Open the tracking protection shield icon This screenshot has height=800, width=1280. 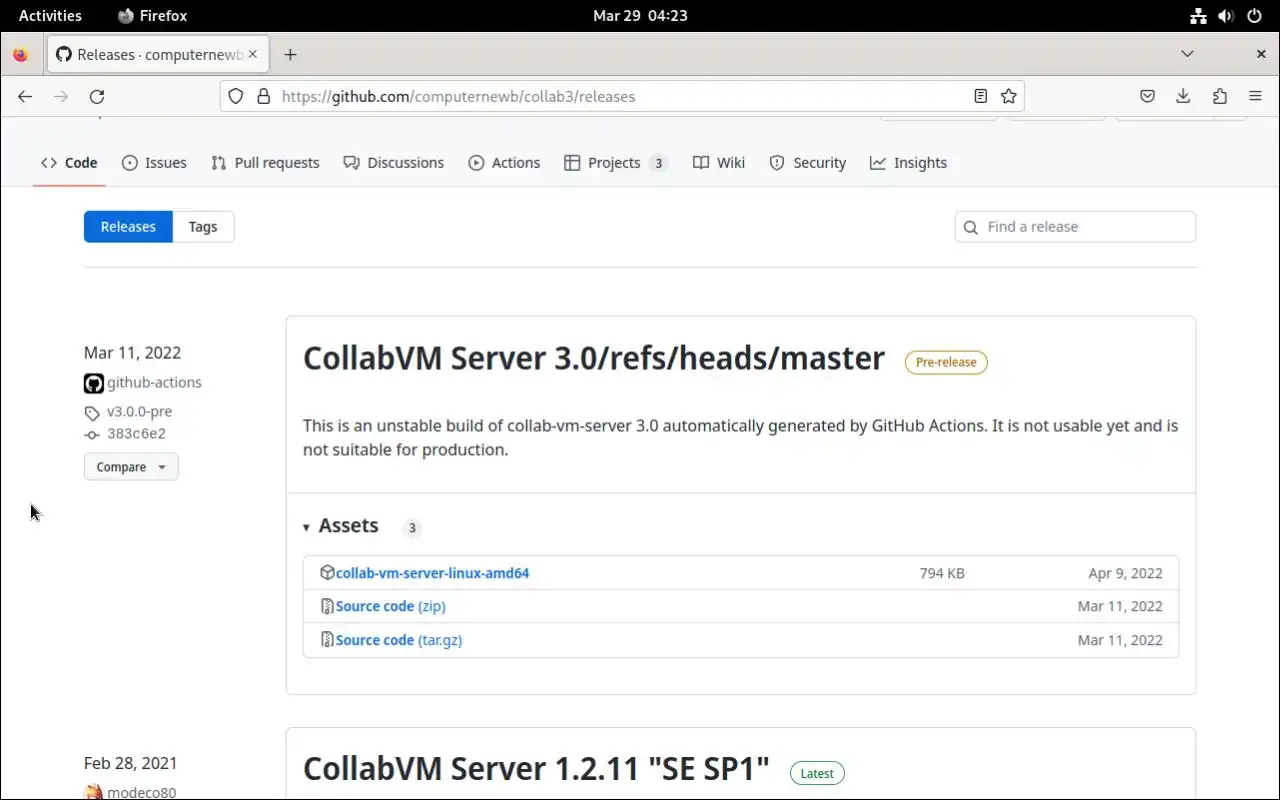[x=236, y=96]
